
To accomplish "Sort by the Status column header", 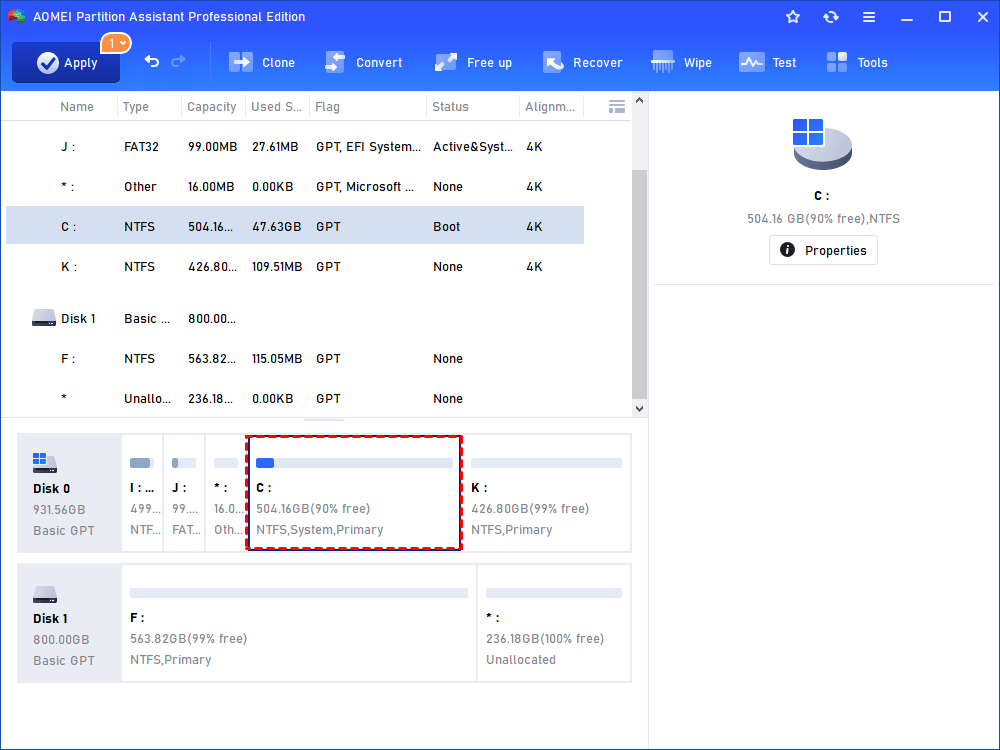I will click(x=450, y=107).
